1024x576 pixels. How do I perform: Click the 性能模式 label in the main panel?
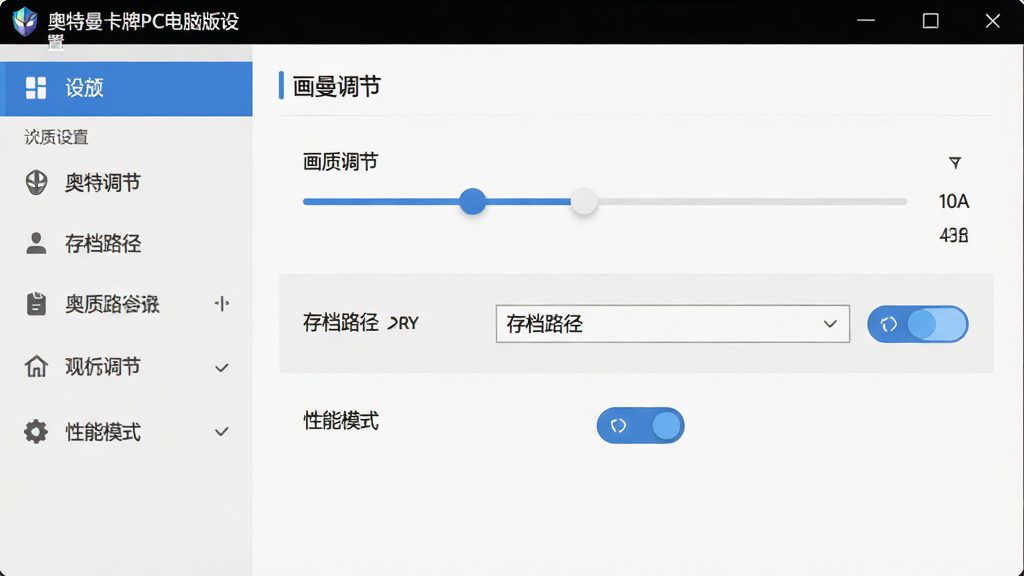[x=341, y=421]
